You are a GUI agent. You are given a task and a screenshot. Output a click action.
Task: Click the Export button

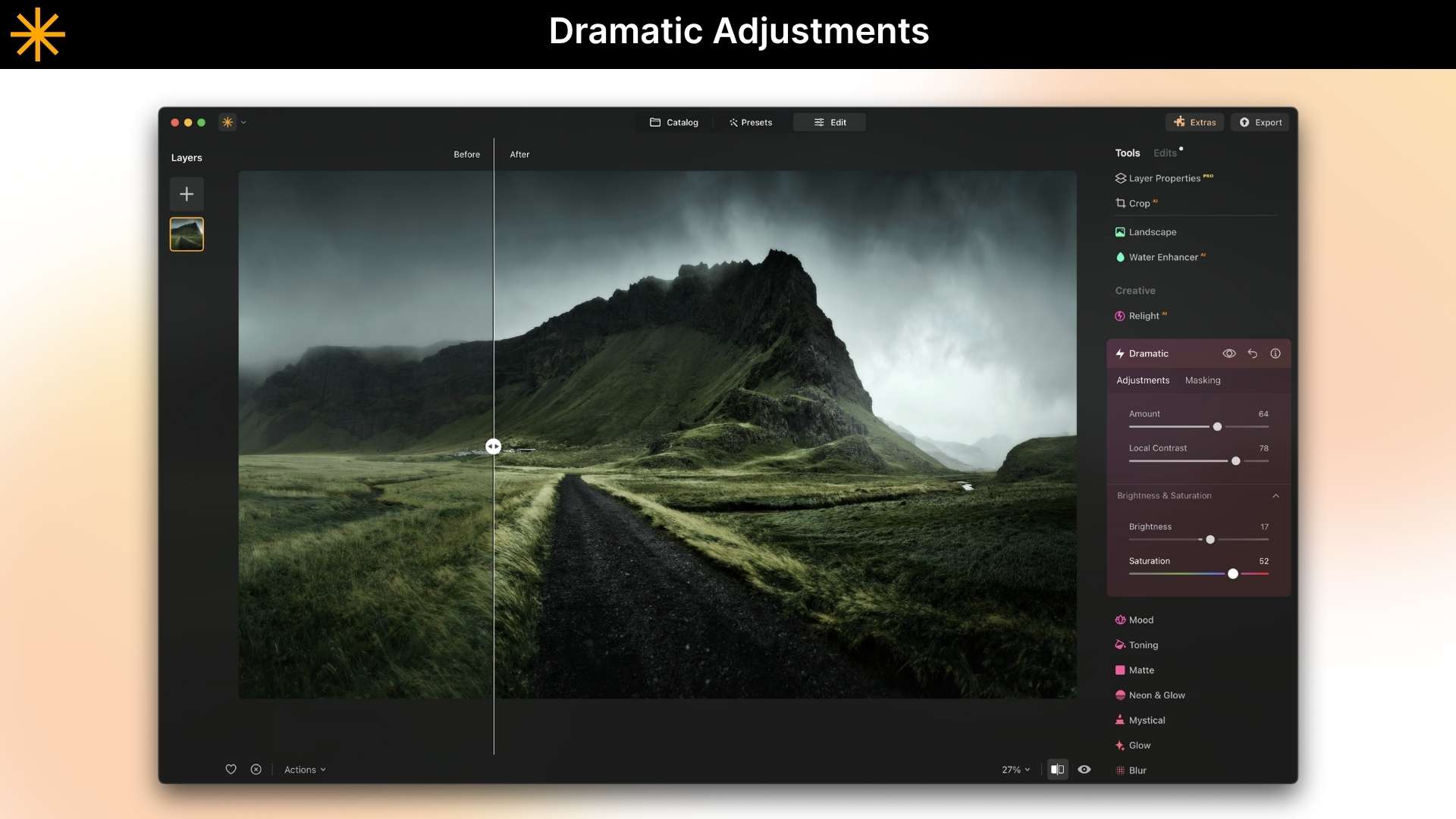click(1260, 122)
